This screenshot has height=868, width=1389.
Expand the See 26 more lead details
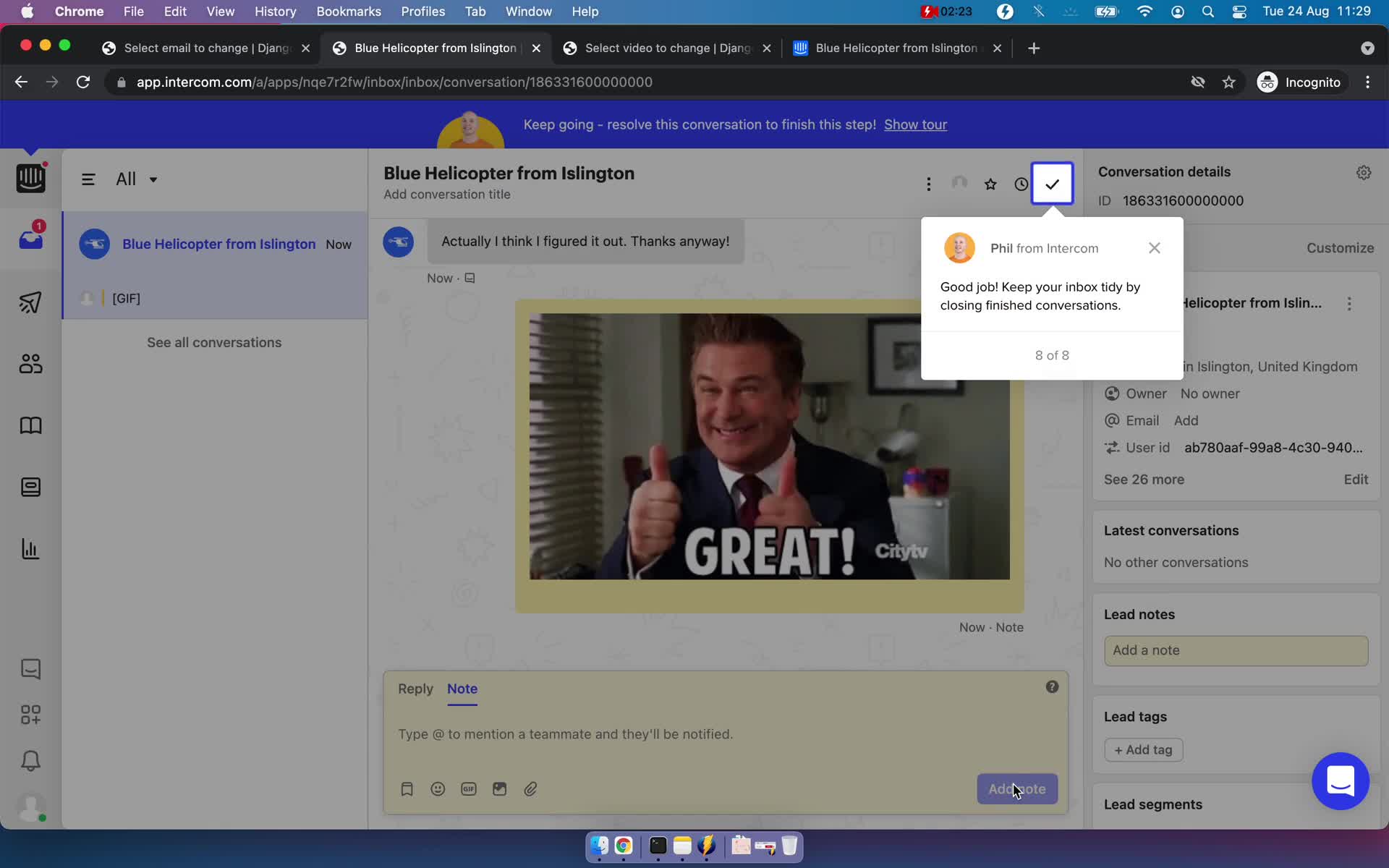click(x=1144, y=478)
